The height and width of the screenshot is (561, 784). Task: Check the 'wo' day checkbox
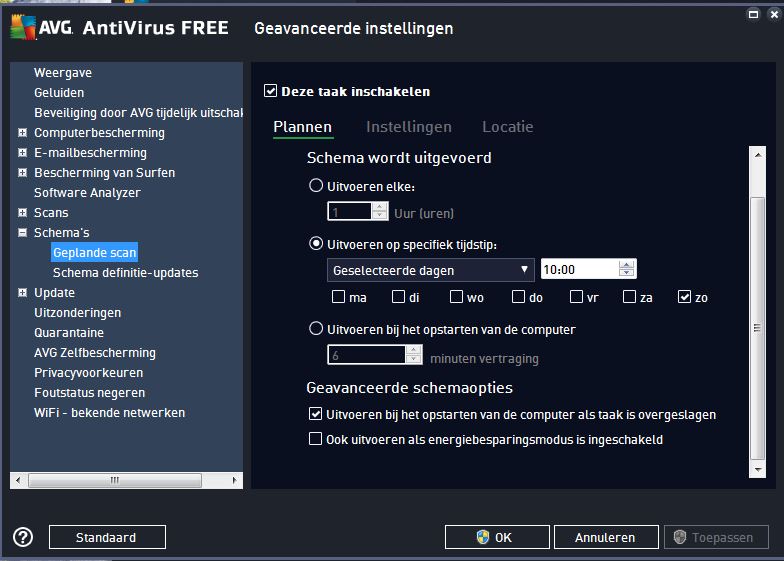[x=456, y=297]
